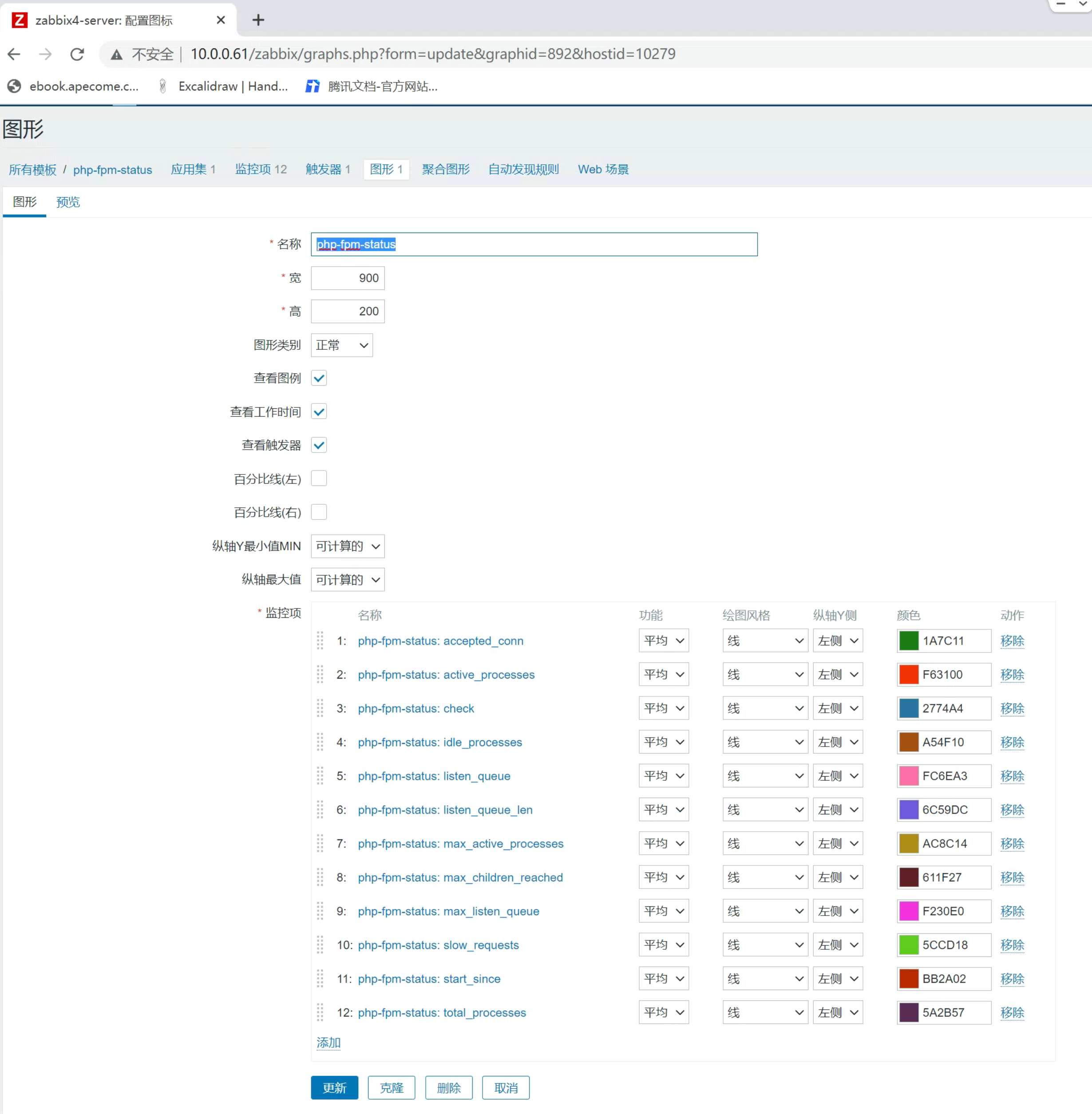Grab drag handle of accepted_conn row
Image resolution: width=1092 pixels, height=1114 pixels.
(320, 640)
